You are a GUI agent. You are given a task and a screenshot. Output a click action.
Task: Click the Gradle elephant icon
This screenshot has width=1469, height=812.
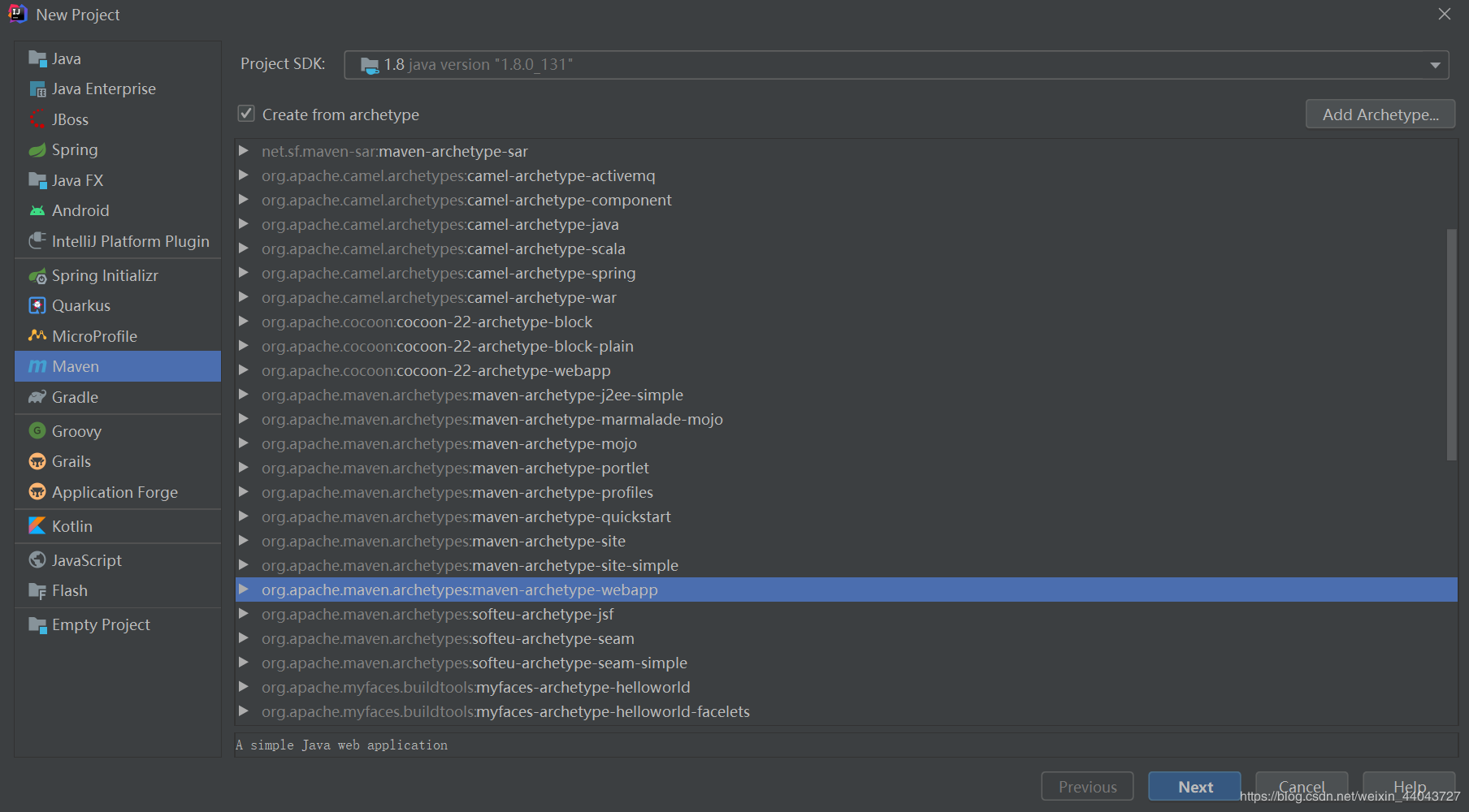(37, 397)
